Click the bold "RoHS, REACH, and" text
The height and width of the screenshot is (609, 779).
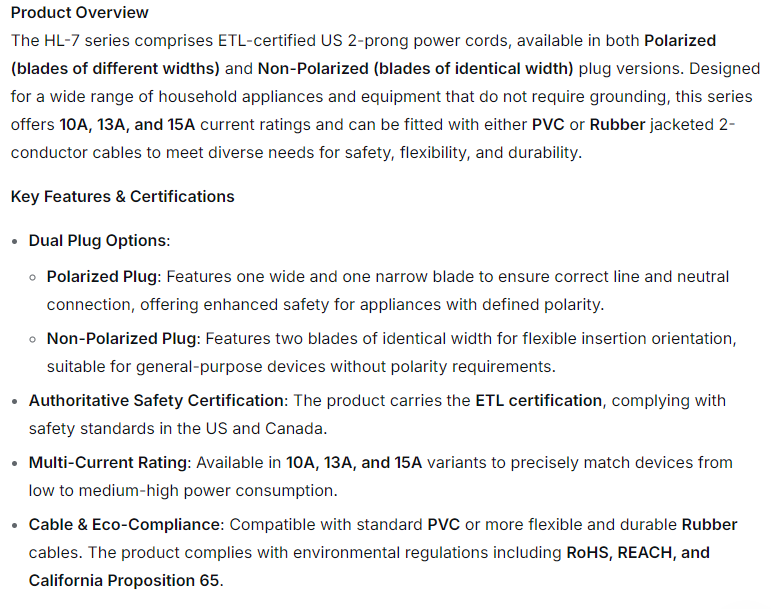[x=638, y=552]
